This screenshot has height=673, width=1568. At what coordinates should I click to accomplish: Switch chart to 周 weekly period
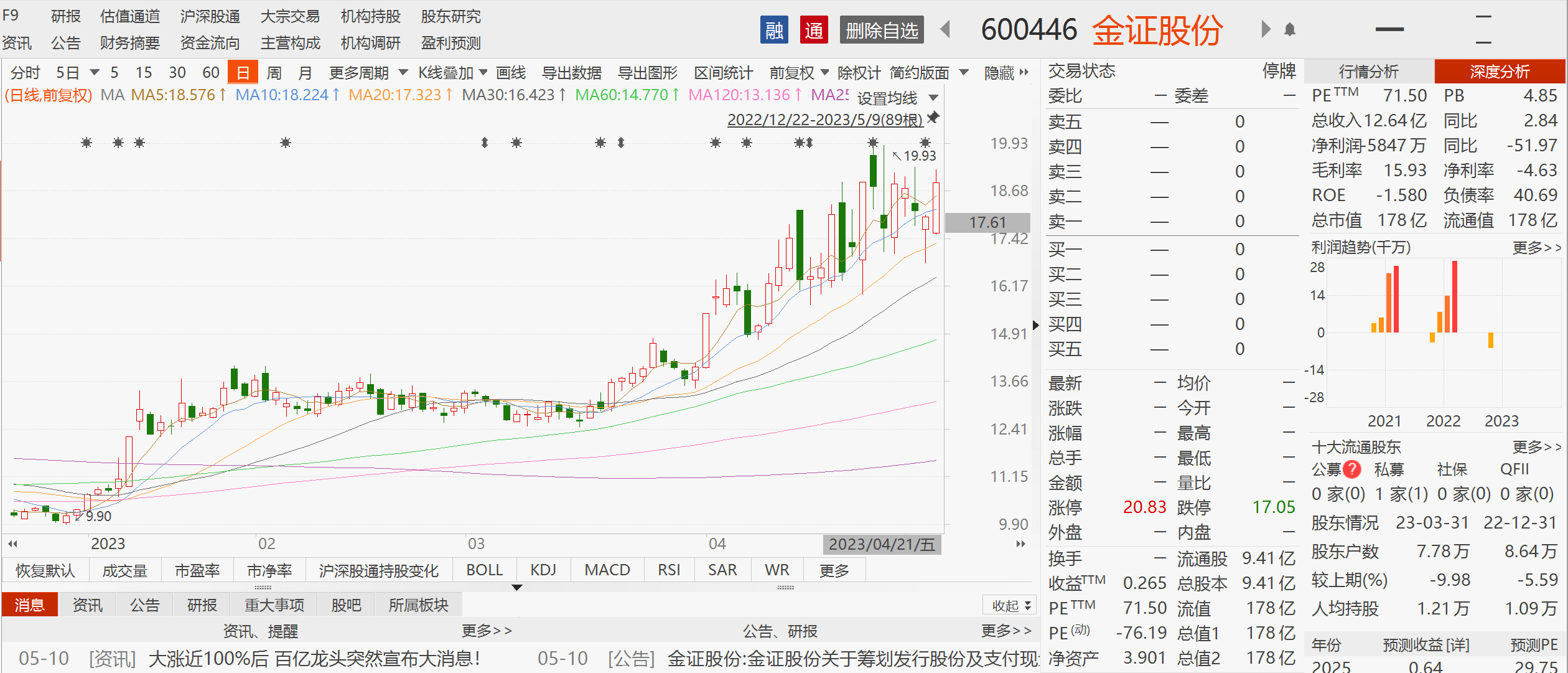coord(274,73)
